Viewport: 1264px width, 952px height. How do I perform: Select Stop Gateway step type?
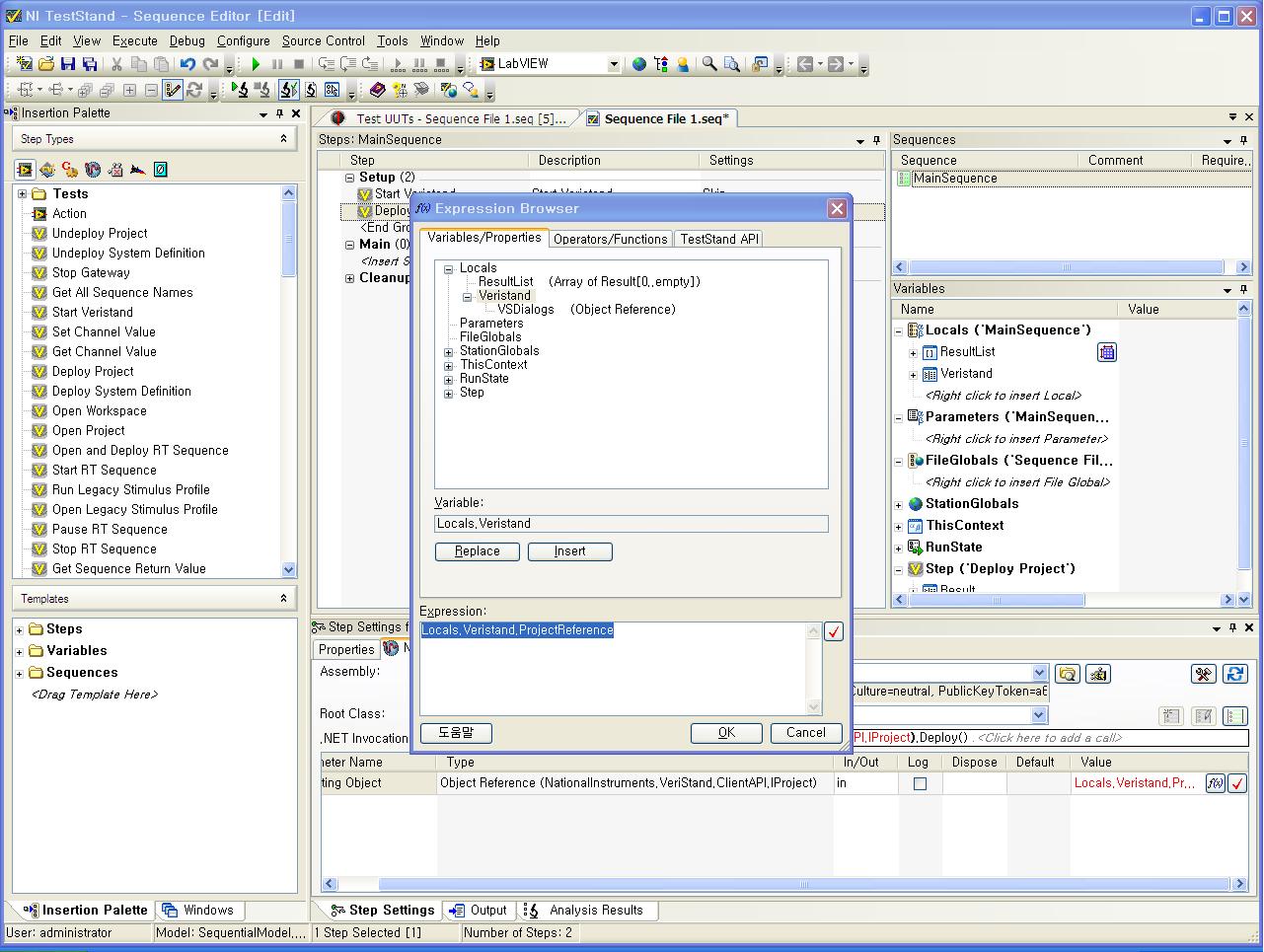(x=91, y=273)
